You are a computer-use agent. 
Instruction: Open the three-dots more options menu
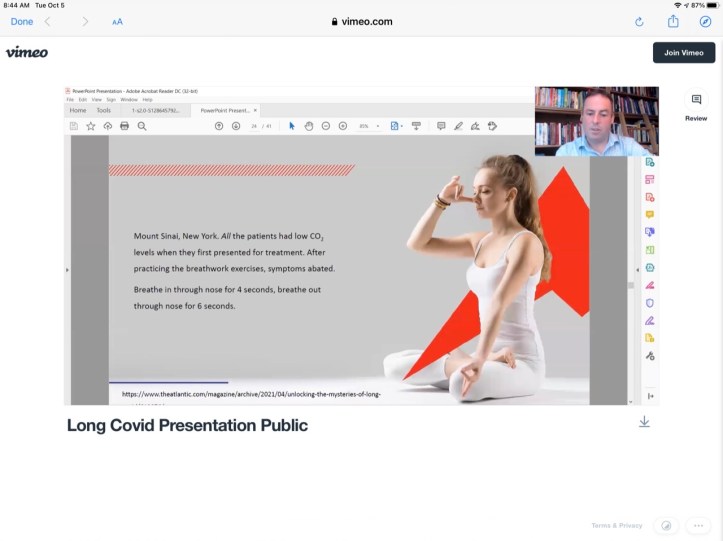[x=699, y=525]
